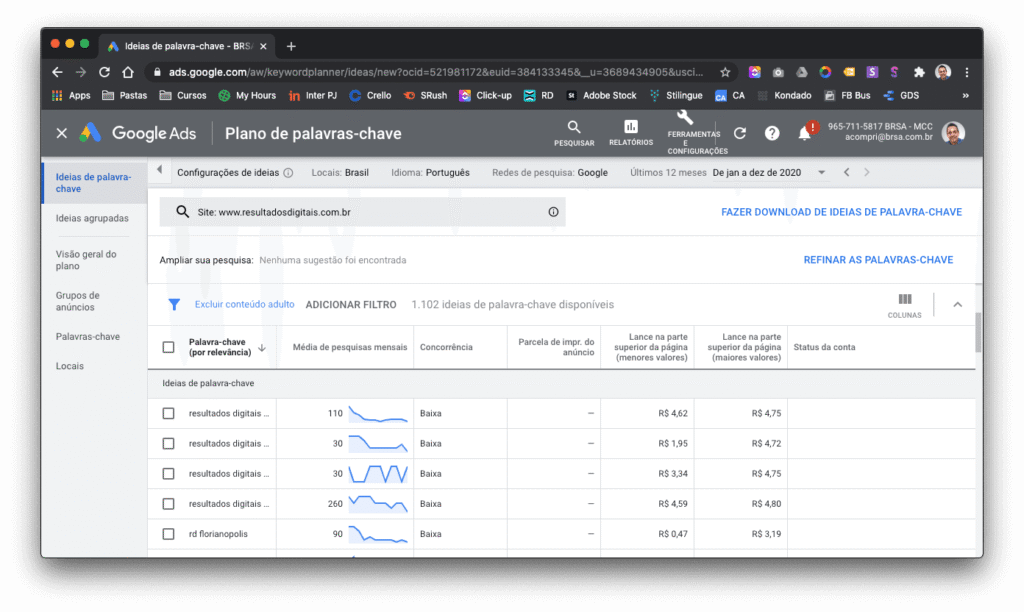Open the SRush bookmark
The width and height of the screenshot is (1024, 612).
(x=425, y=95)
